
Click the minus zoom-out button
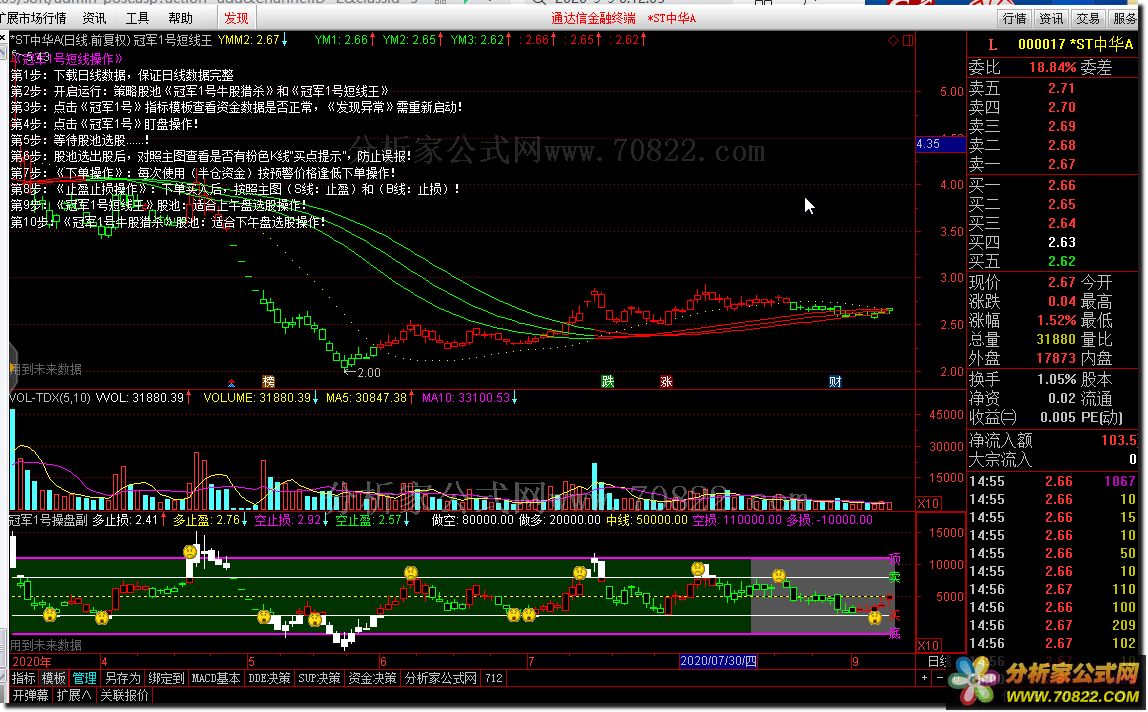point(939,678)
